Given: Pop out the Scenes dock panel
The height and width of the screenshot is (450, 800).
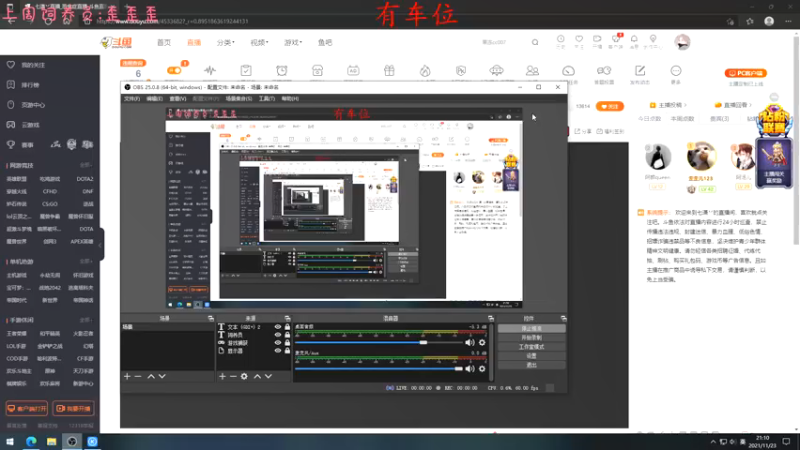Looking at the screenshot, I should click(x=211, y=318).
